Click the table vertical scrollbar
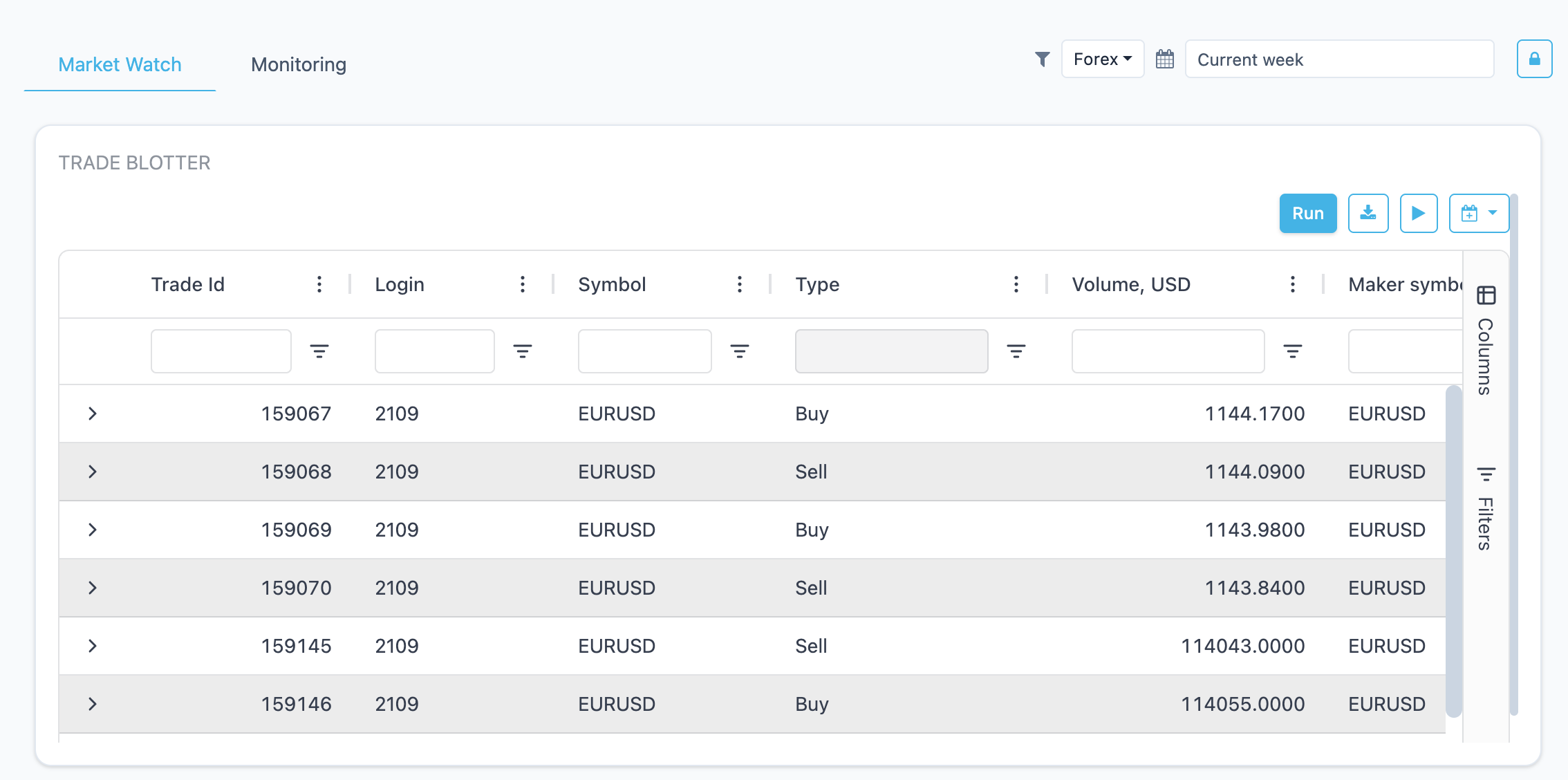This screenshot has width=1568, height=780. point(1454,552)
